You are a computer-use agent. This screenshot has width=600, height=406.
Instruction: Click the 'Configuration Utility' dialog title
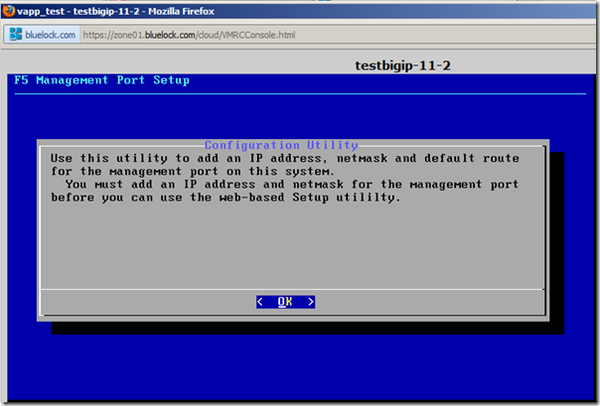tap(281, 145)
